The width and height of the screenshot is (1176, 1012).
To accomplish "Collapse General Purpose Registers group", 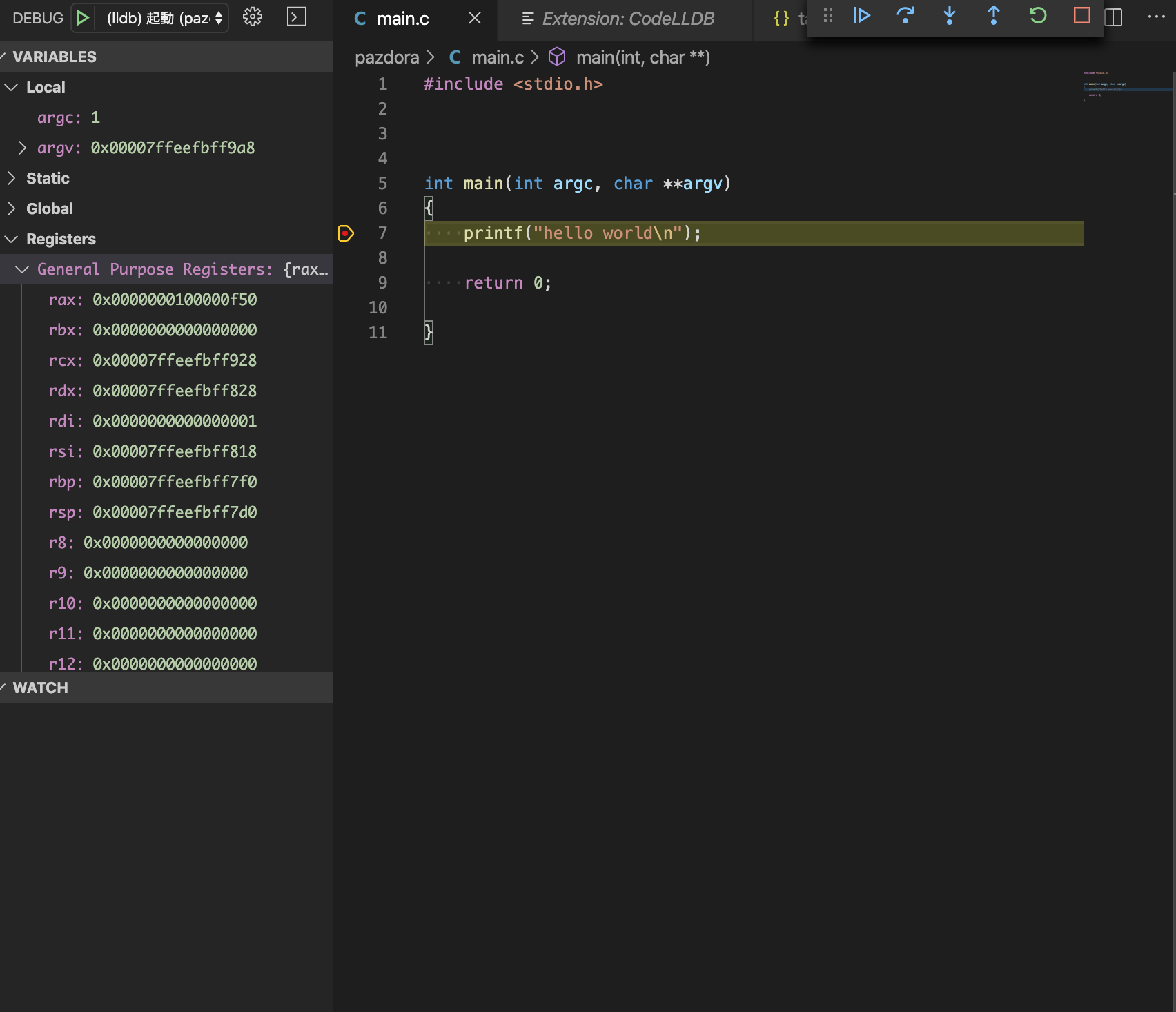I will pyautogui.click(x=166, y=269).
